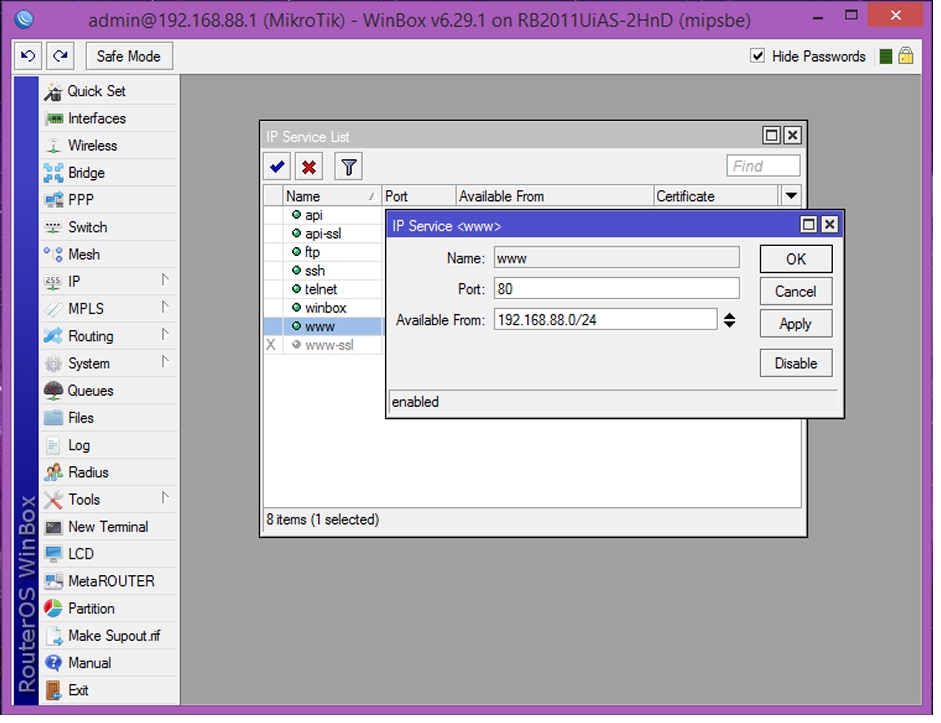This screenshot has width=941, height=723.
Task: Open the LCD settings
Action: pos(110,554)
